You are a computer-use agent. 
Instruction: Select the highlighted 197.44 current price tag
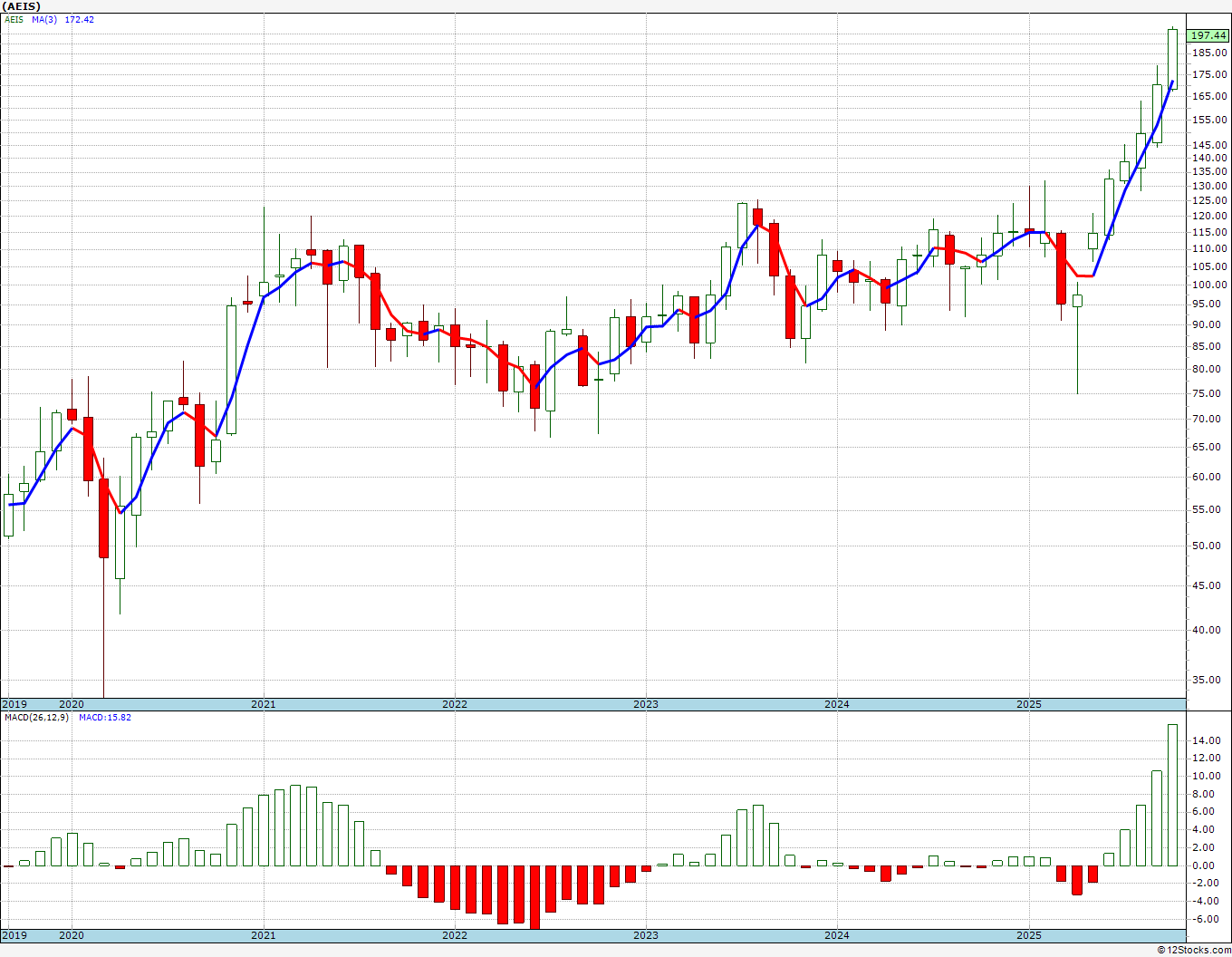1208,35
